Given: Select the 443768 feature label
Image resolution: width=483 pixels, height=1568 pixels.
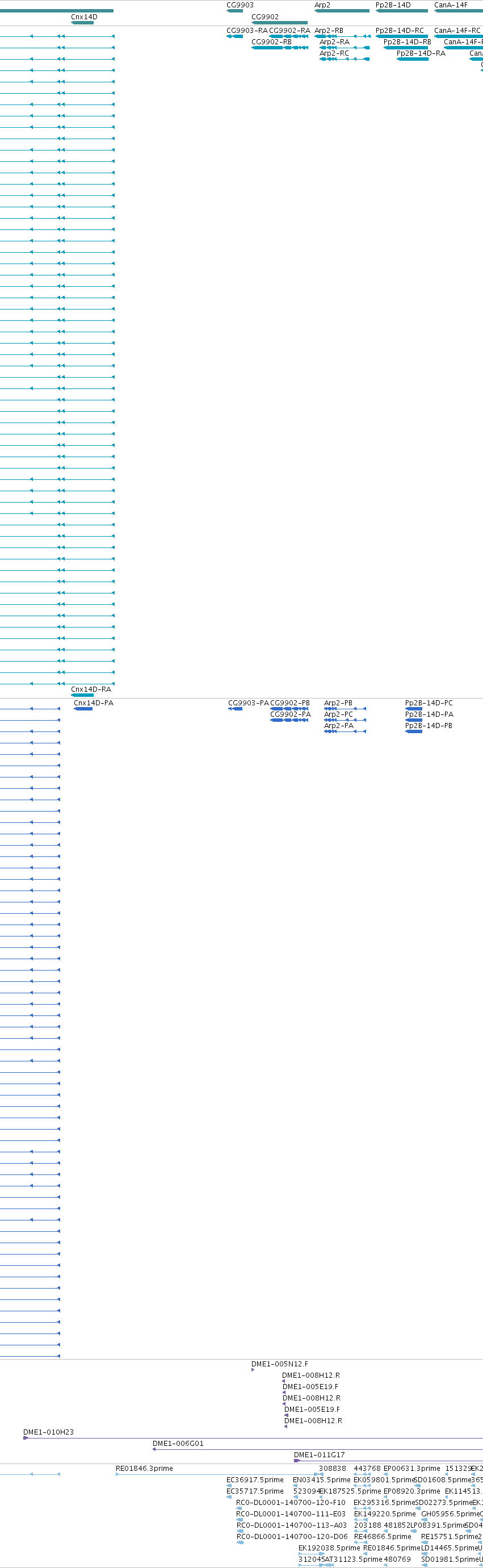Looking at the screenshot, I should coord(367,1469).
